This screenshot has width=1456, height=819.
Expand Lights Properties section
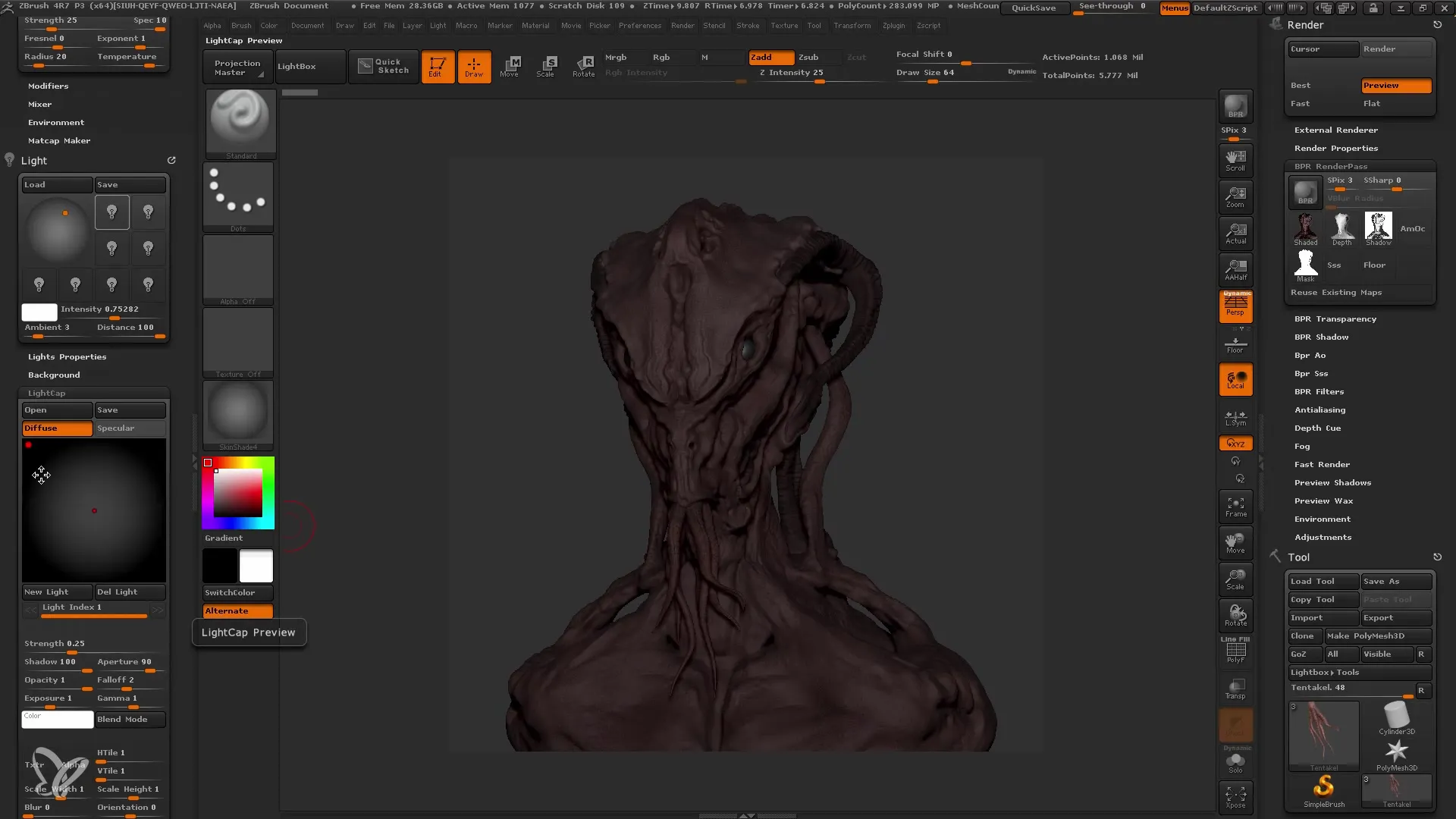[67, 357]
